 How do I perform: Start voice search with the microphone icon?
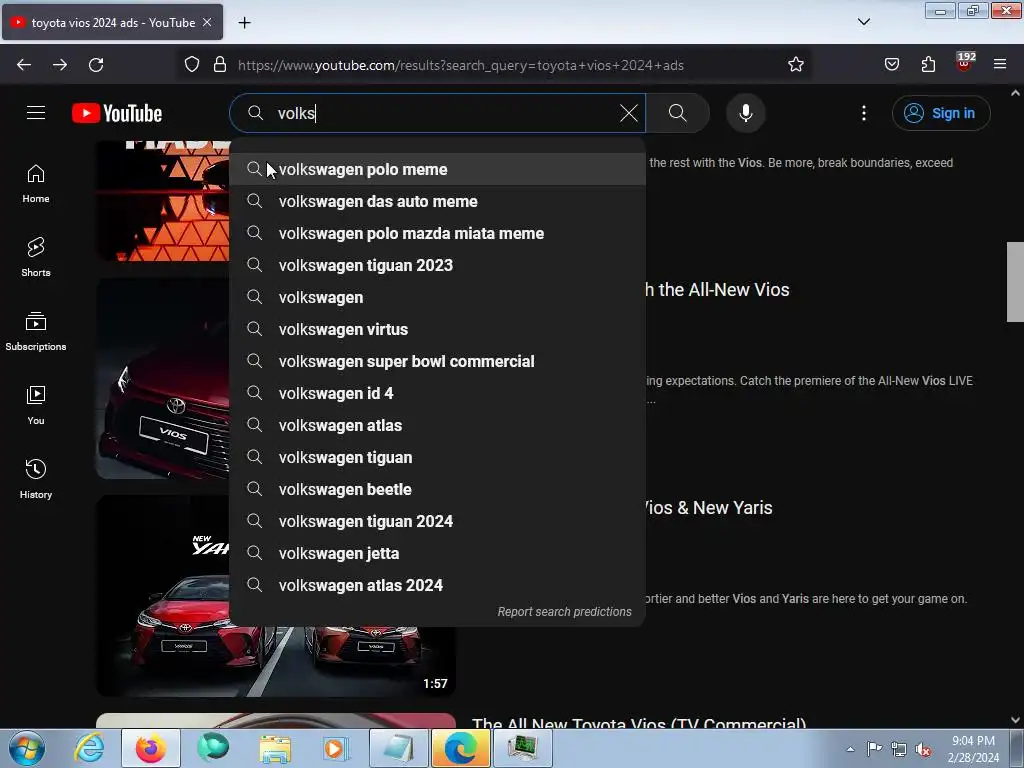746,113
